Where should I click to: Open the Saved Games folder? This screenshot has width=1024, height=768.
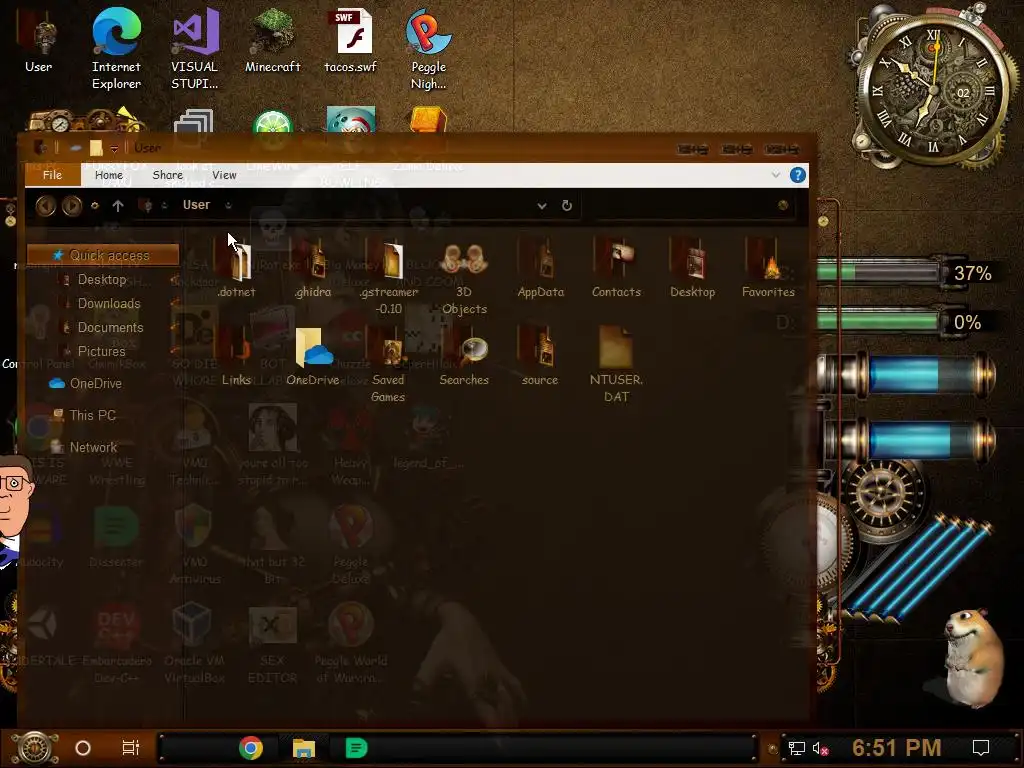coord(389,364)
